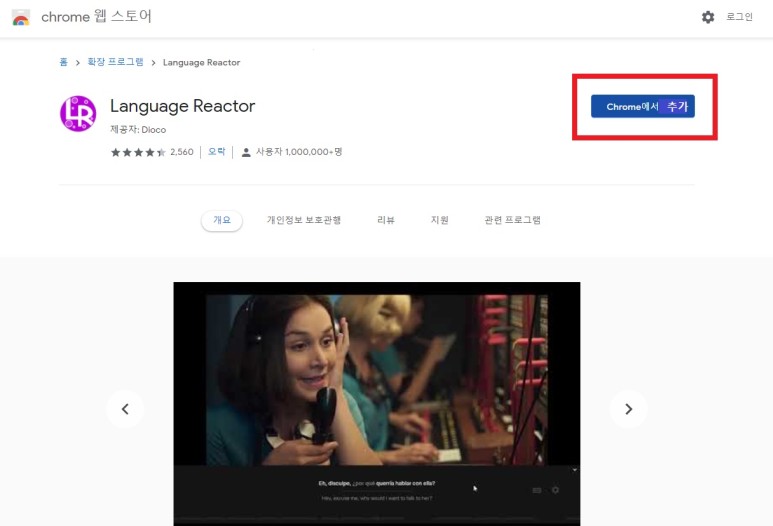Screen dimensions: 773x526
Task: Click the chrome 웹 스토어 title text
Action: pos(96,17)
